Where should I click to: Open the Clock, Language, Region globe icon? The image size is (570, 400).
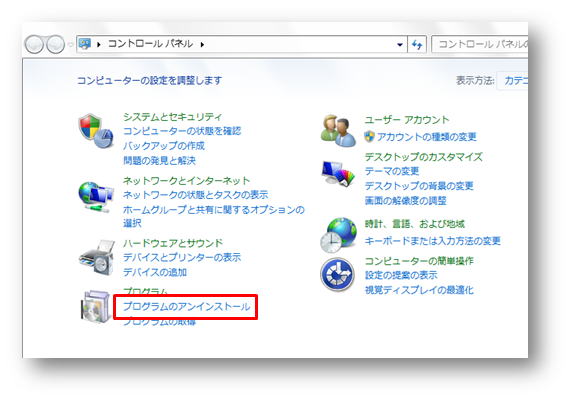[338, 235]
